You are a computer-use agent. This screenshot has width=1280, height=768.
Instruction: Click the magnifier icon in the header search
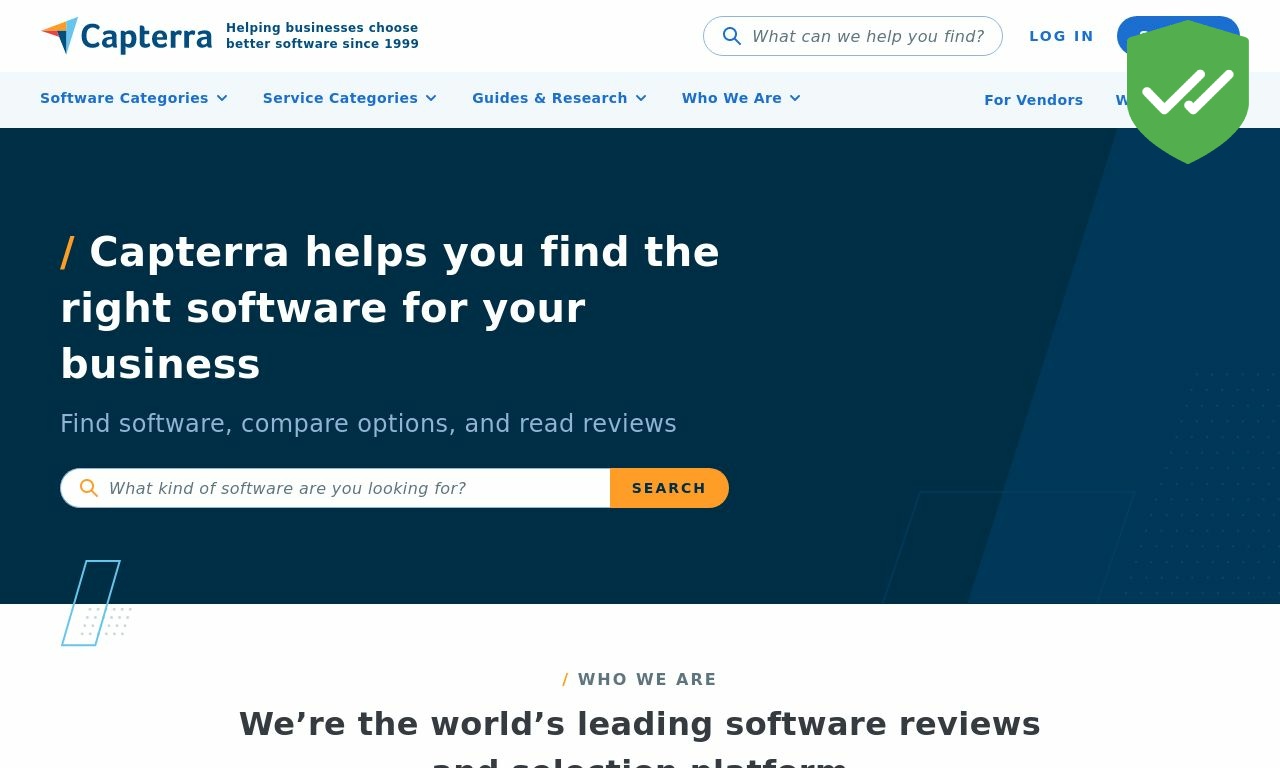coord(732,36)
